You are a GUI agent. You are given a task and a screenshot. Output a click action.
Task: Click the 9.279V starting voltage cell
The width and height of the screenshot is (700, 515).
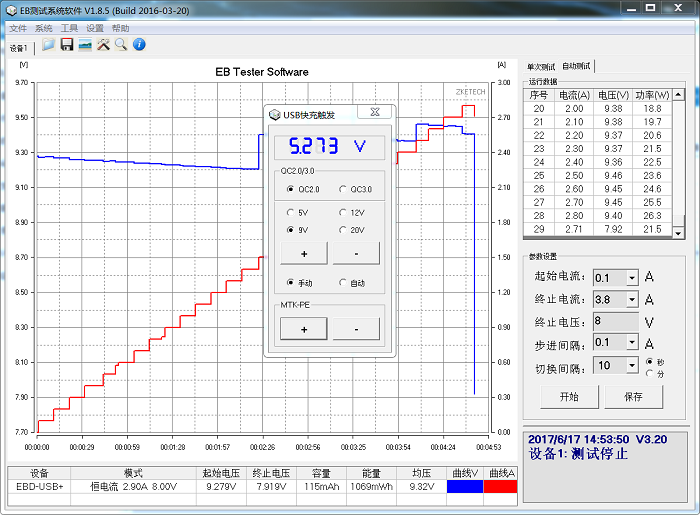point(221,486)
